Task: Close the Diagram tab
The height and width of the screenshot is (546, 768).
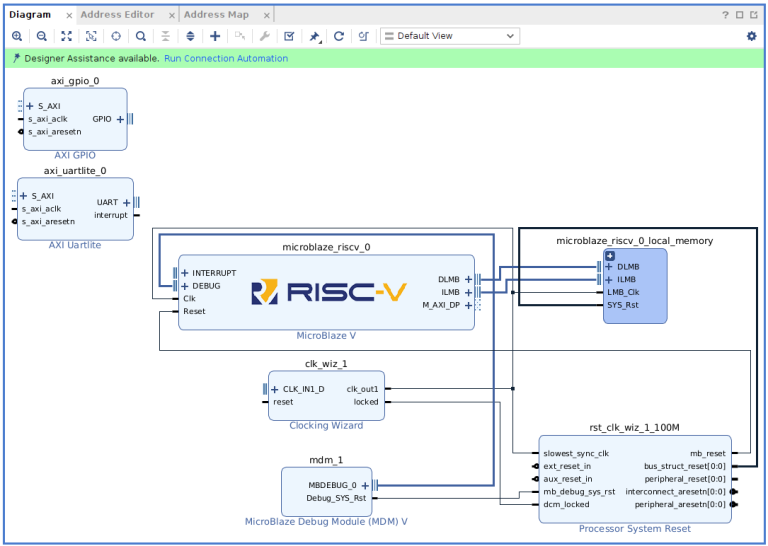Action: (x=67, y=15)
